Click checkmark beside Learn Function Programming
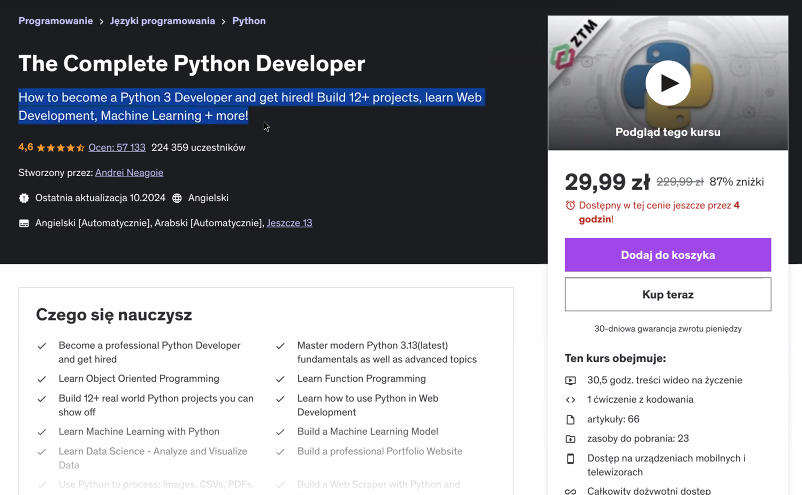Image resolution: width=802 pixels, height=495 pixels. pyautogui.click(x=280, y=379)
